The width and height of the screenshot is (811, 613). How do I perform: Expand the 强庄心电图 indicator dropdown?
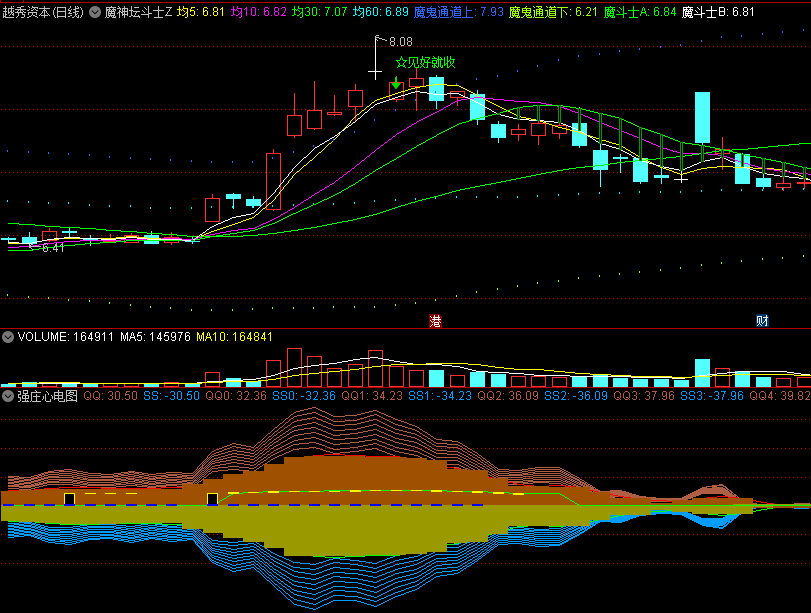[x=8, y=396]
